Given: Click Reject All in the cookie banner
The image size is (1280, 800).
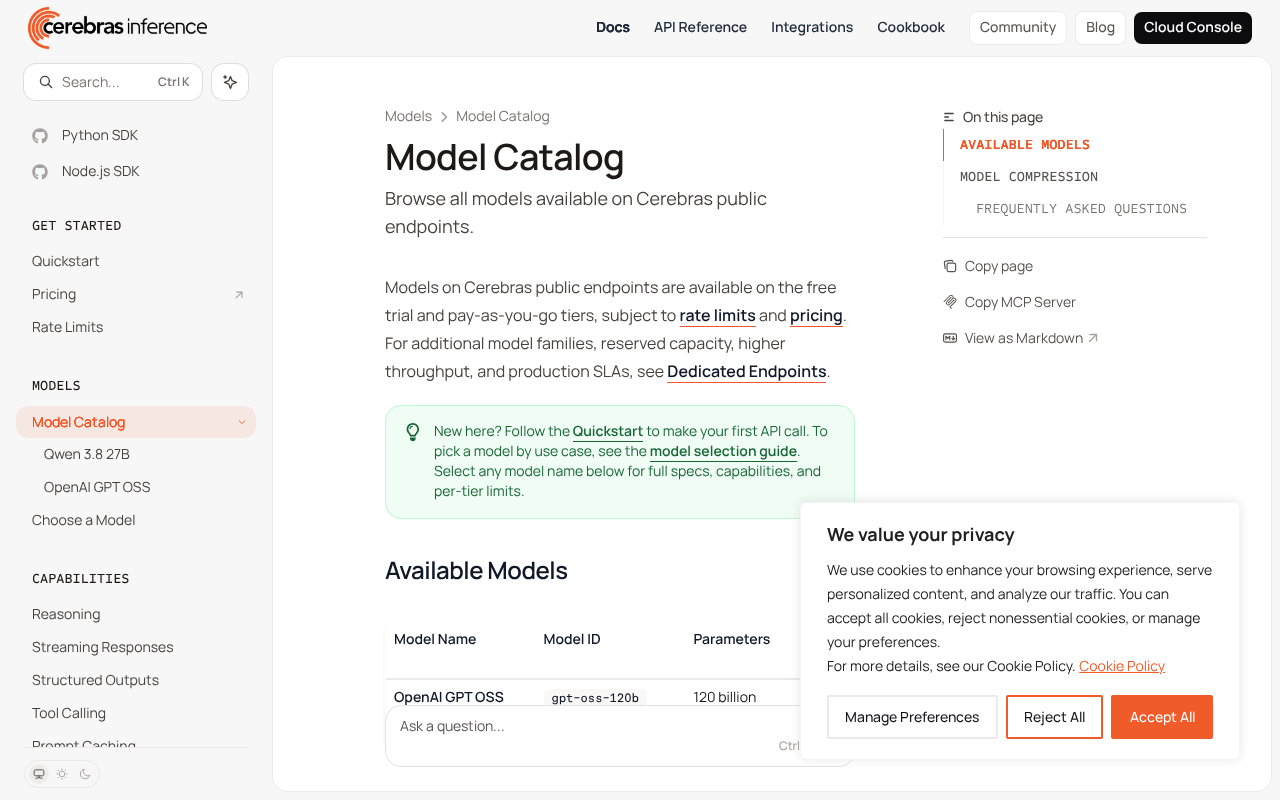Looking at the screenshot, I should tap(1054, 717).
